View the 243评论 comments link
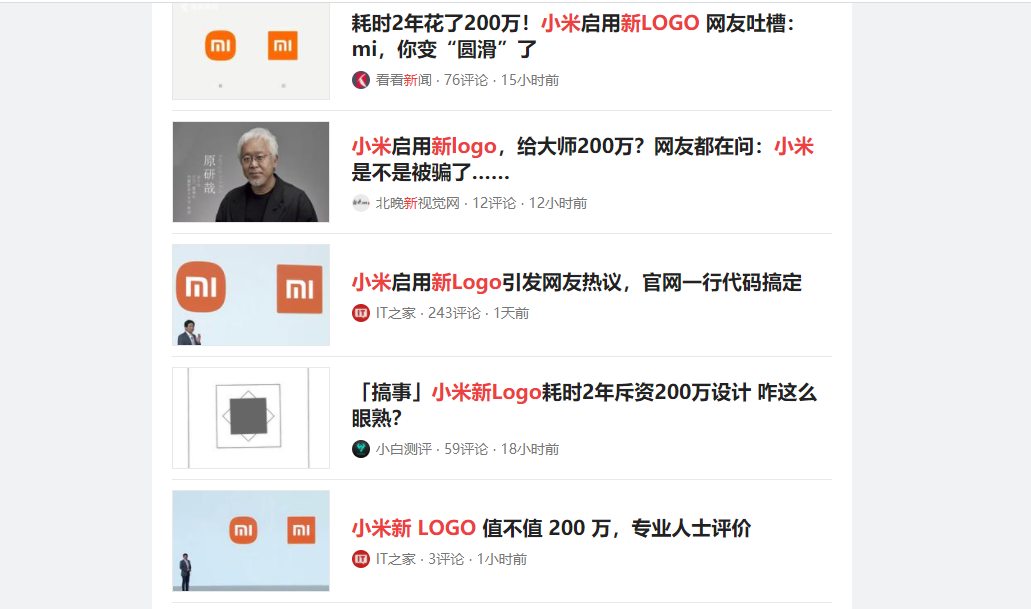 pos(454,313)
